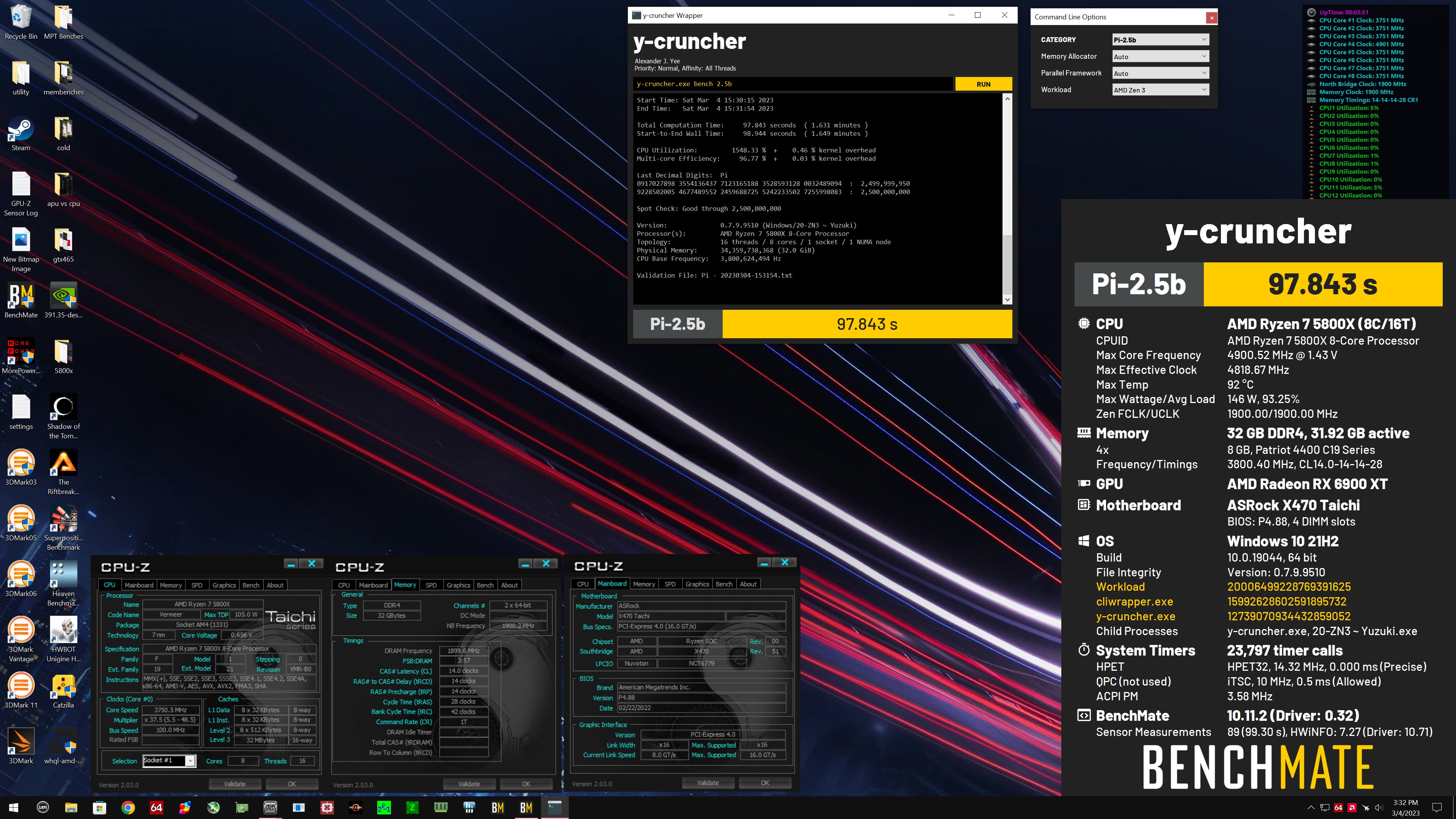The height and width of the screenshot is (819, 1456).
Task: Open the Catzilla desktop shortcut
Action: tap(63, 691)
